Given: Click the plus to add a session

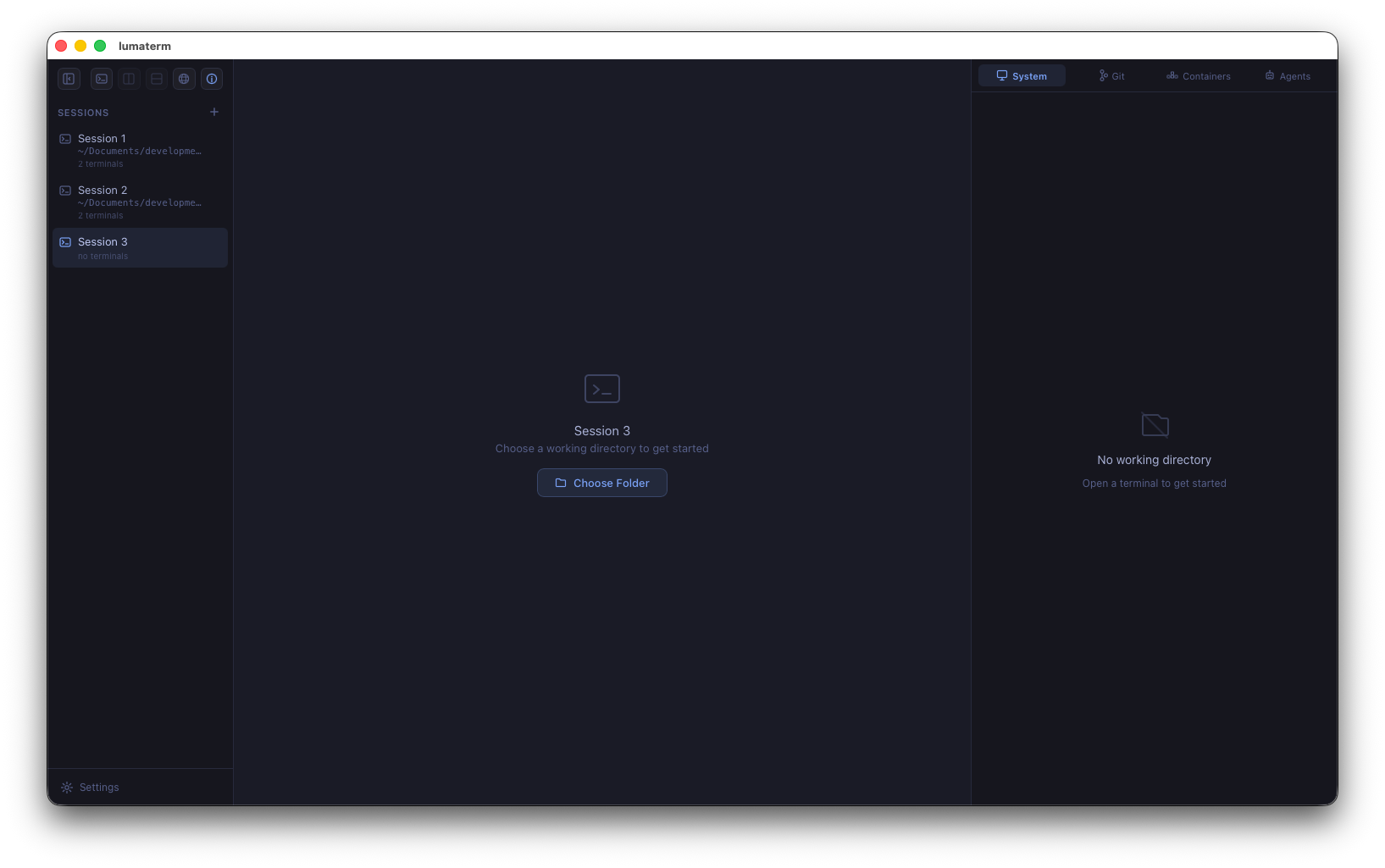Looking at the screenshot, I should (x=213, y=111).
